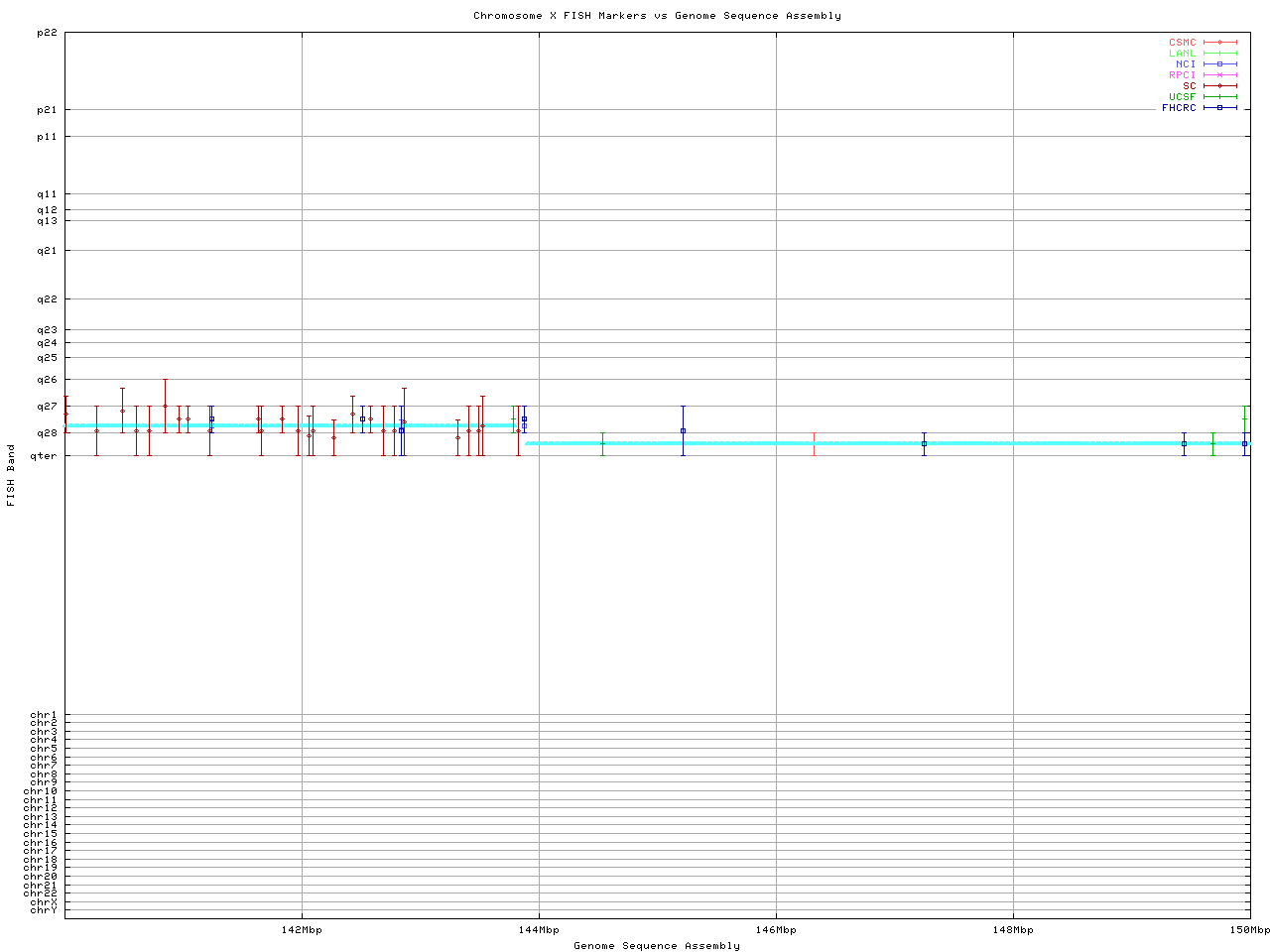Screen dimensions: 1270x952
Task: Select the 144Mbp x-axis tick label
Action: tap(539, 930)
